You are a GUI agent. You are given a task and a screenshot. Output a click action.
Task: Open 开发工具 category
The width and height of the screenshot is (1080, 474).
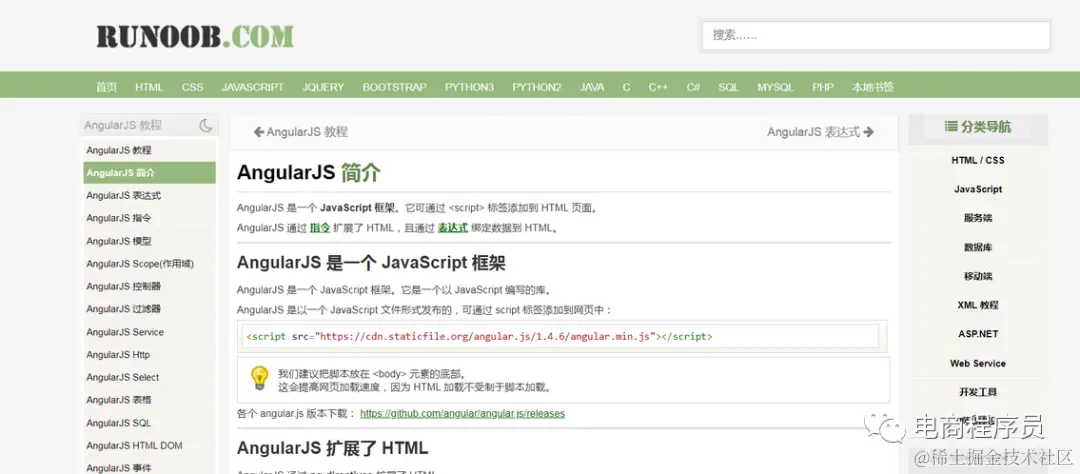tap(978, 392)
